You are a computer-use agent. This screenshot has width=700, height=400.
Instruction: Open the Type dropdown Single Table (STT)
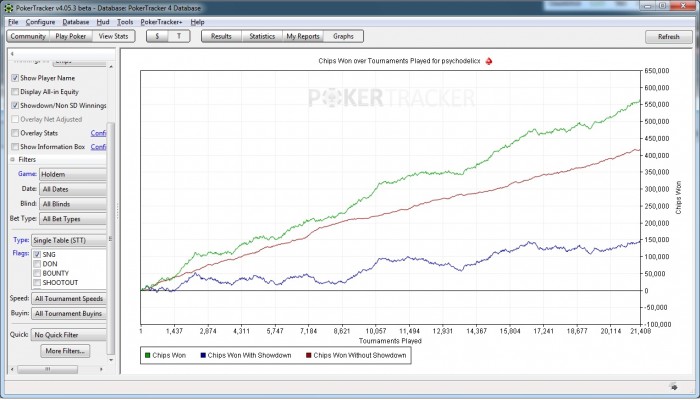point(69,240)
